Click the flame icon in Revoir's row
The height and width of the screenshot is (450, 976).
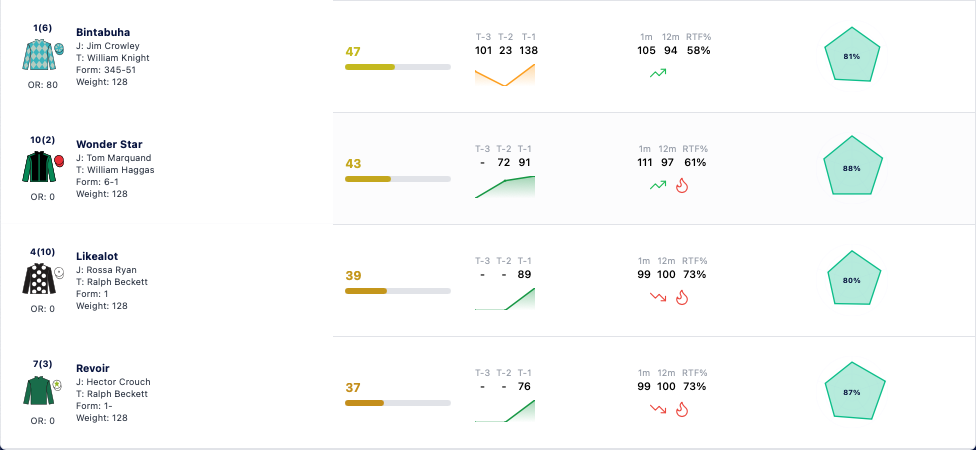point(682,410)
